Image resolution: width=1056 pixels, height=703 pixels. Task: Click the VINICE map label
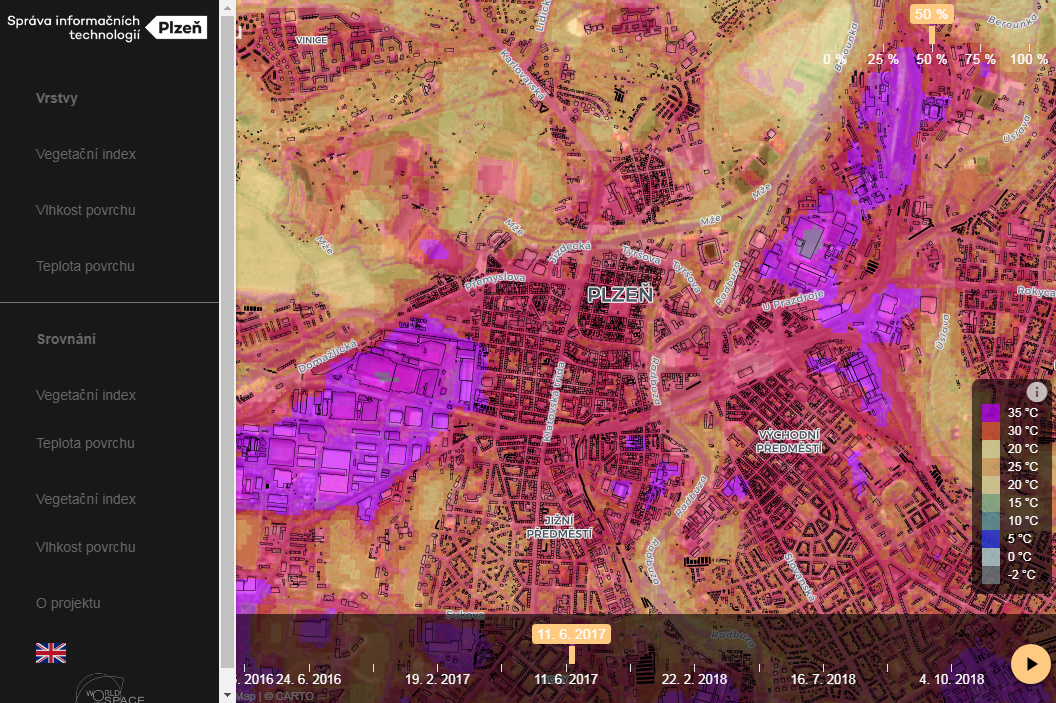point(311,40)
